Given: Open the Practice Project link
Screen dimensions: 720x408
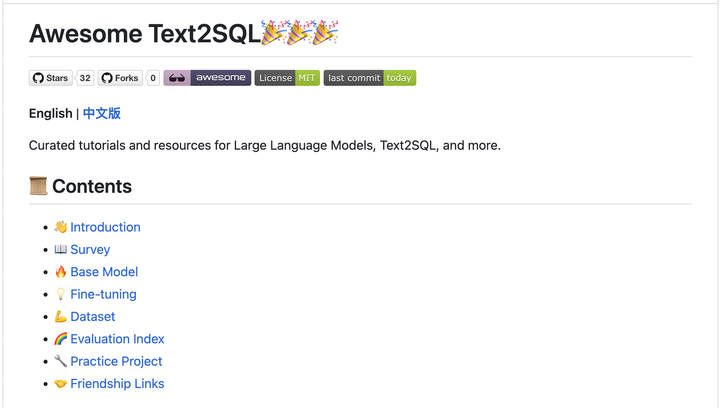Looking at the screenshot, I should [116, 361].
